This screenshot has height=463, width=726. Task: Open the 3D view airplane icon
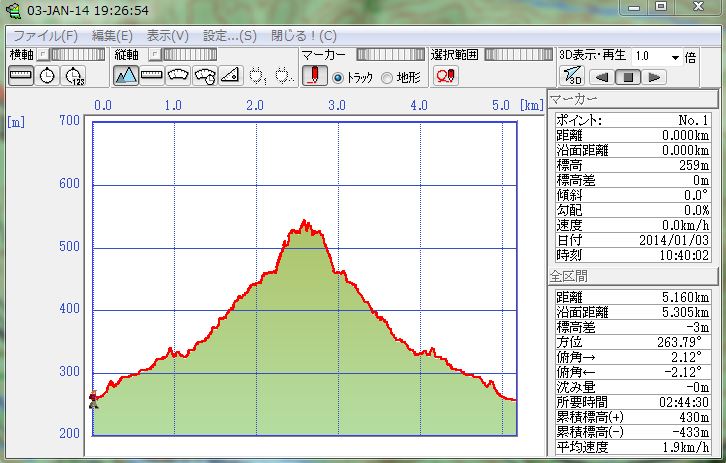572,75
